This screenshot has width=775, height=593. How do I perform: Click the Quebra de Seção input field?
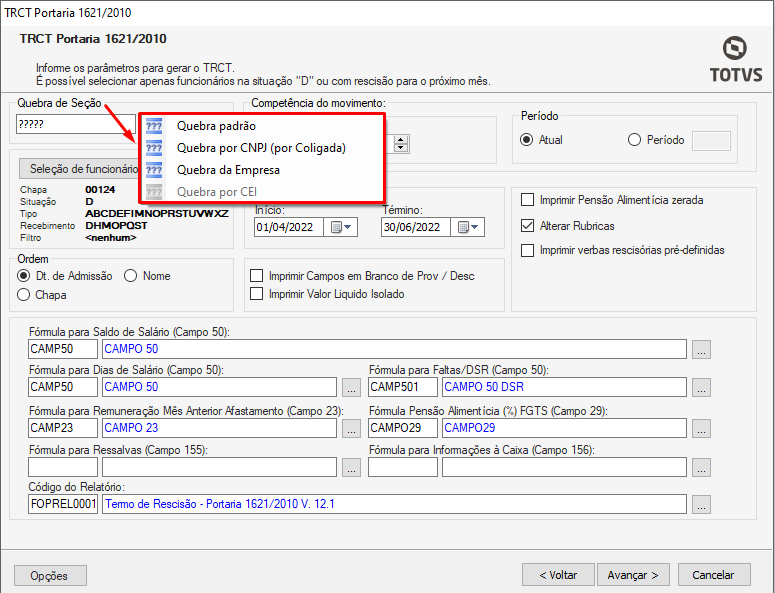[x=76, y=124]
